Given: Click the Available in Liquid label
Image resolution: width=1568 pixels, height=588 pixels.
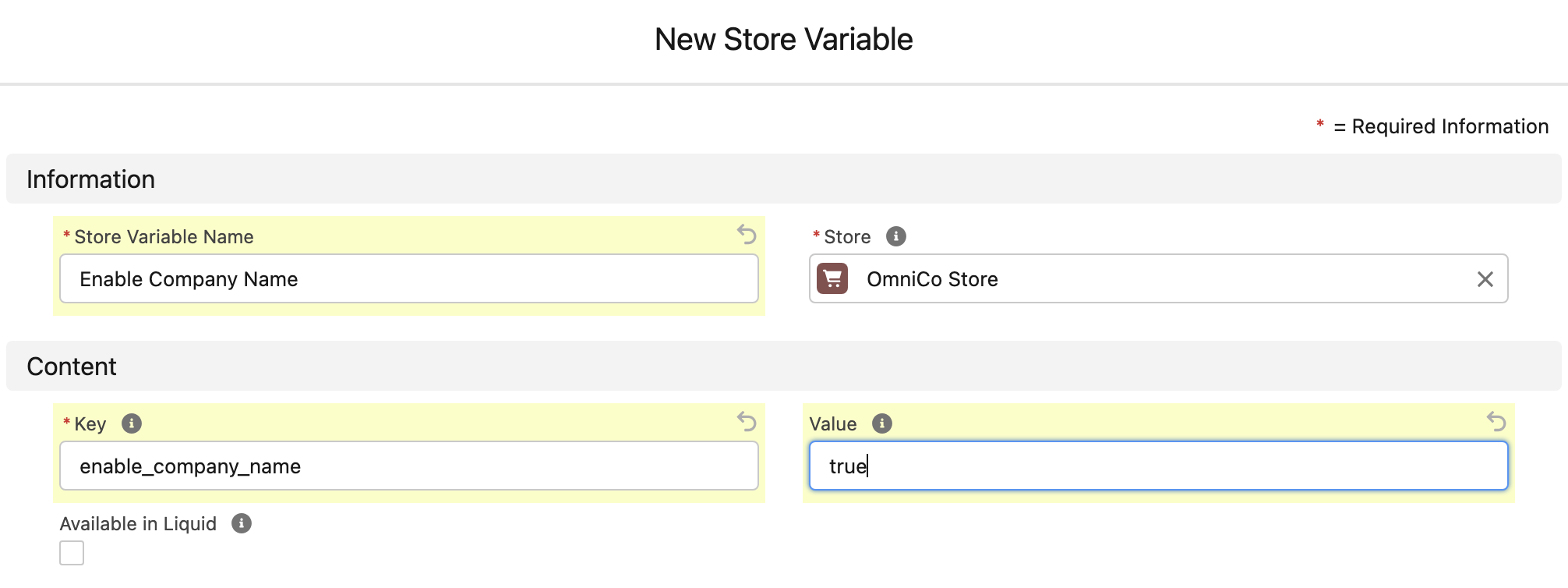Looking at the screenshot, I should point(138,524).
